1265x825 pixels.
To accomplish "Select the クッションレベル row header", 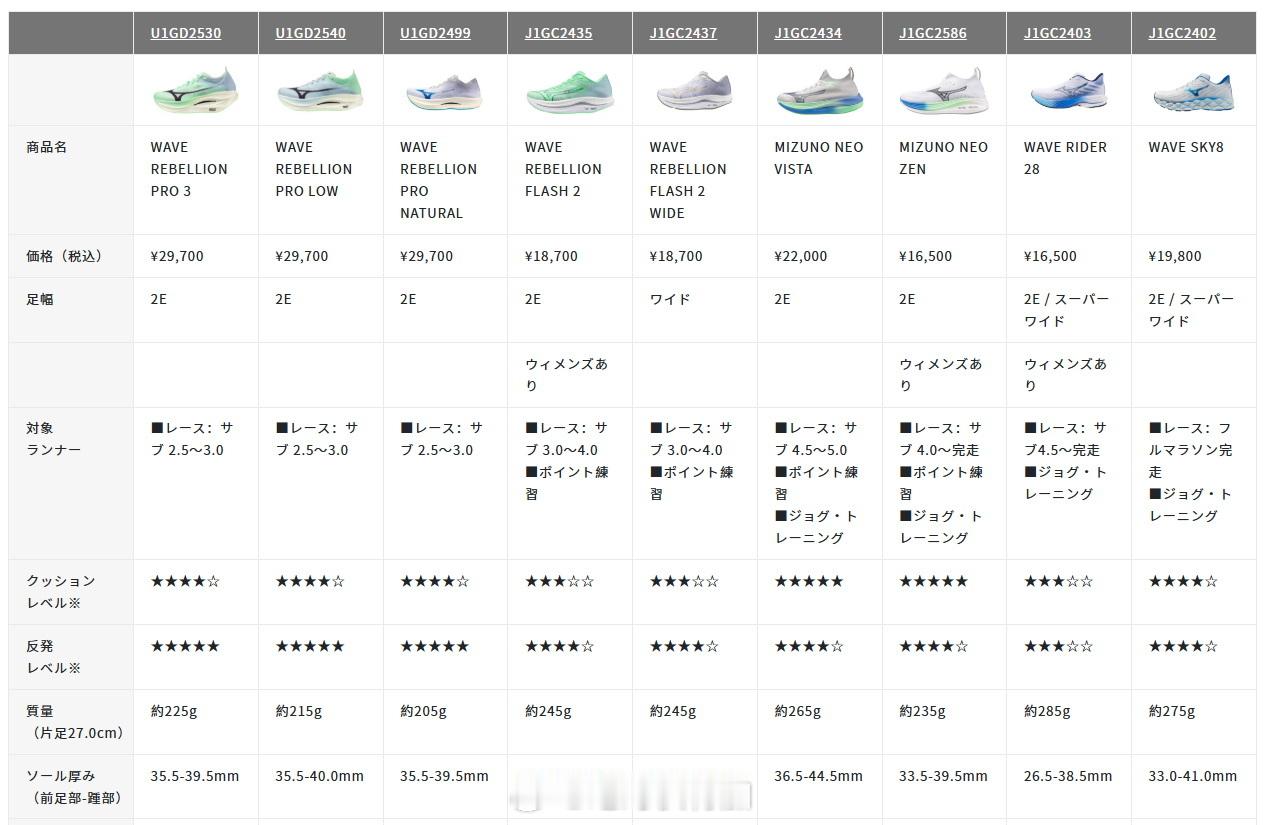I will pyautogui.click(x=71, y=592).
